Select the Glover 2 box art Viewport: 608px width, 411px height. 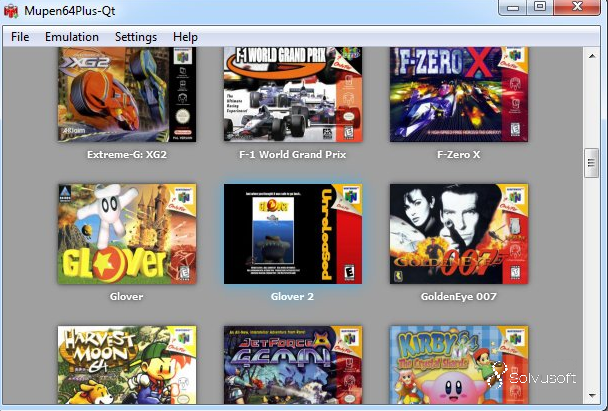click(293, 234)
